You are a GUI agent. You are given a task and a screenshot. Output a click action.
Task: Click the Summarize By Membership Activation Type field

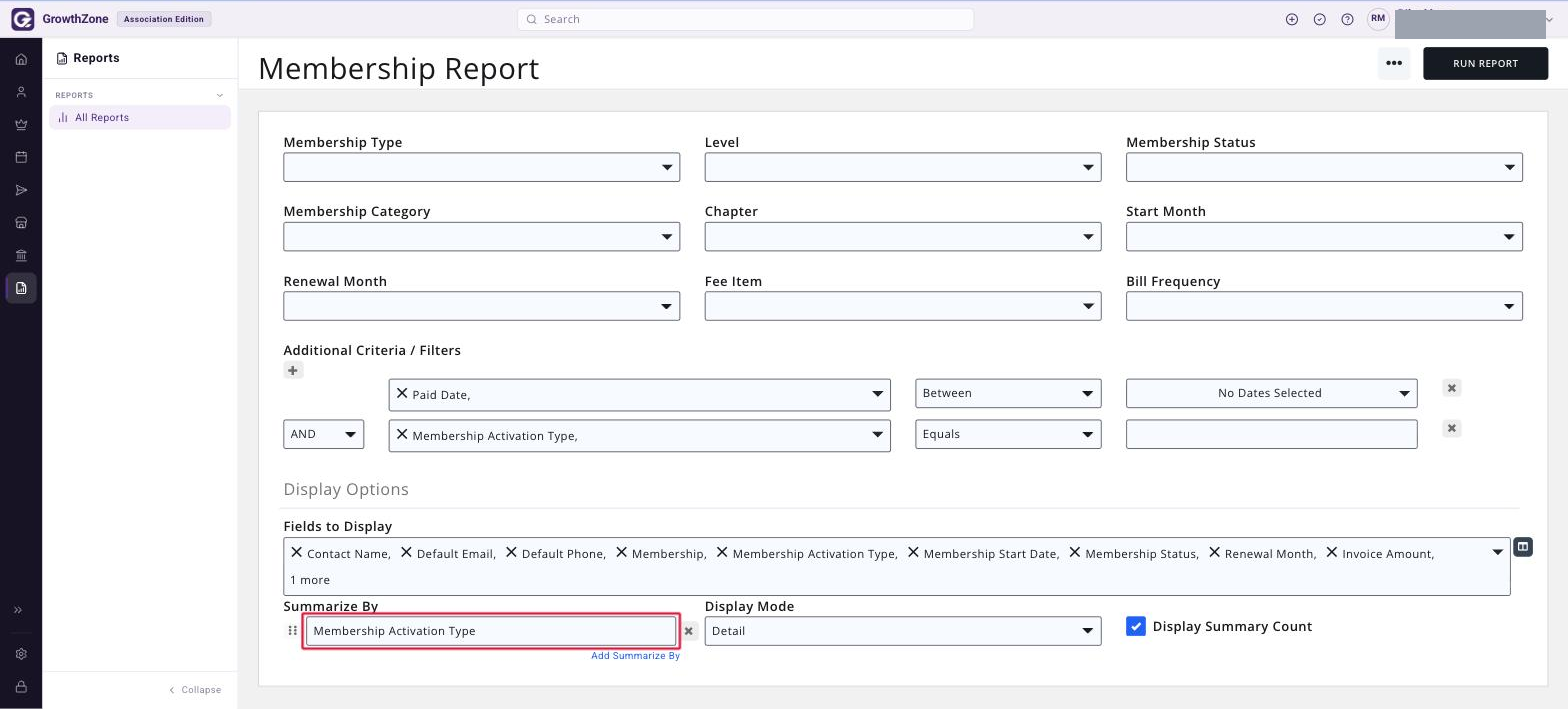[x=491, y=631]
